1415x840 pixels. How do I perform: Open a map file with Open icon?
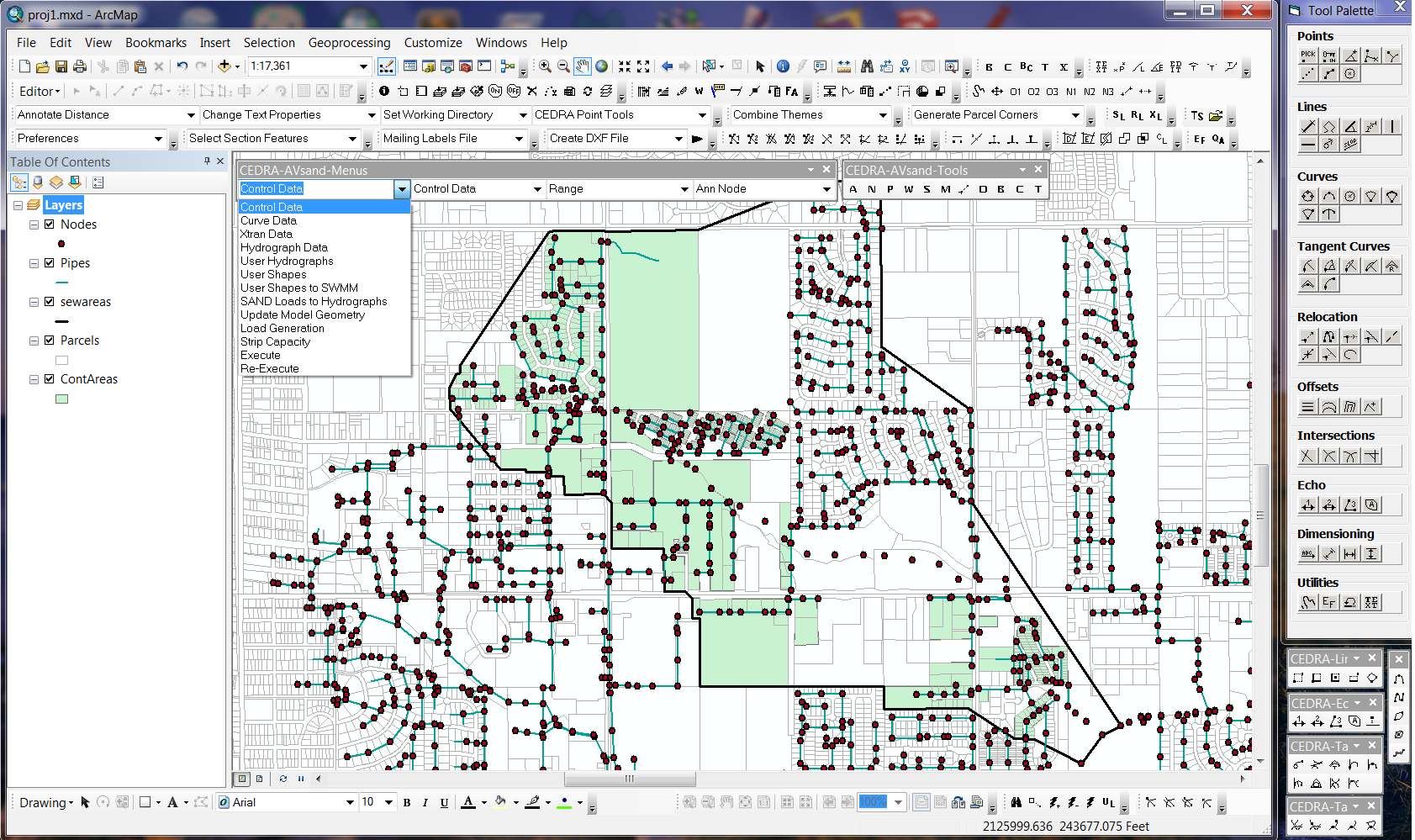point(43,66)
